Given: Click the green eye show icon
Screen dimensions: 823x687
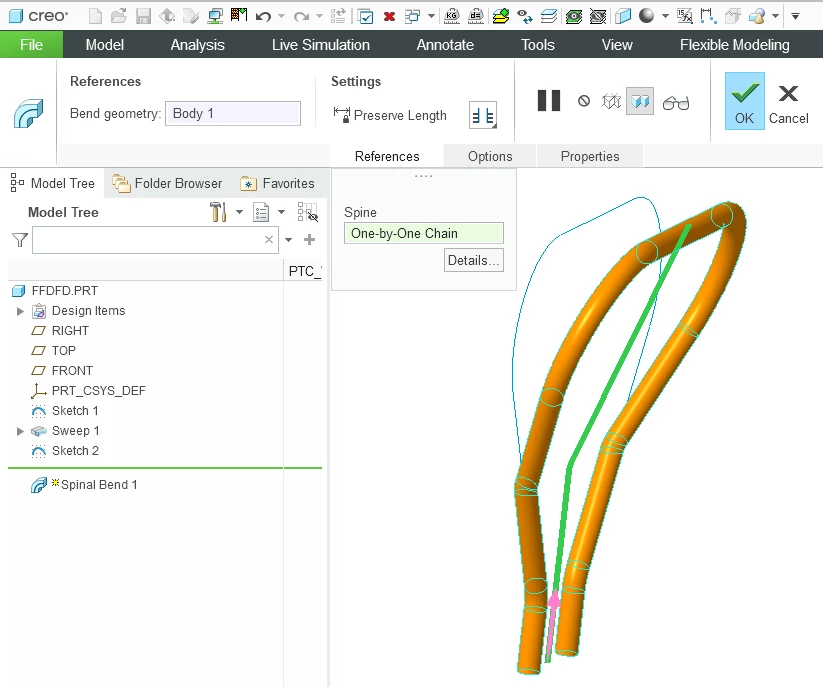Looking at the screenshot, I should [574, 16].
